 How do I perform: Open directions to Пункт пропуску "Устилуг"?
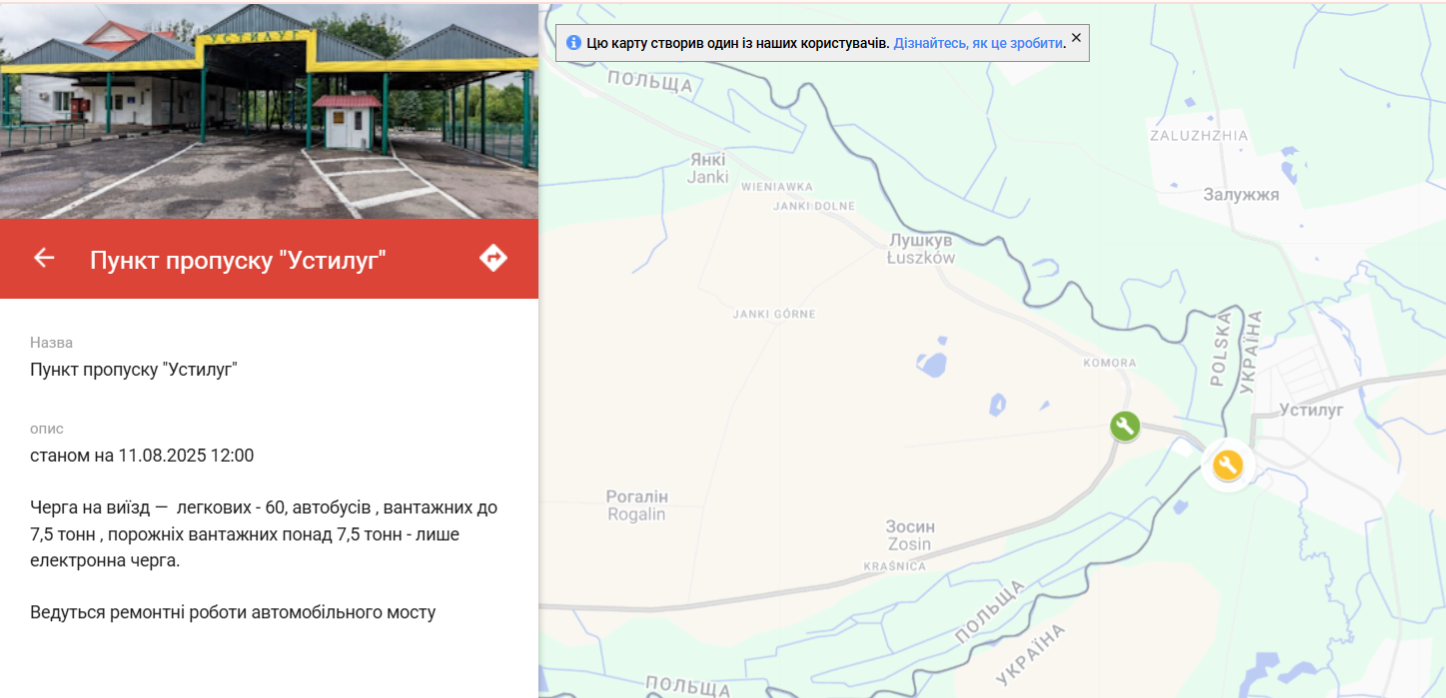pos(493,258)
